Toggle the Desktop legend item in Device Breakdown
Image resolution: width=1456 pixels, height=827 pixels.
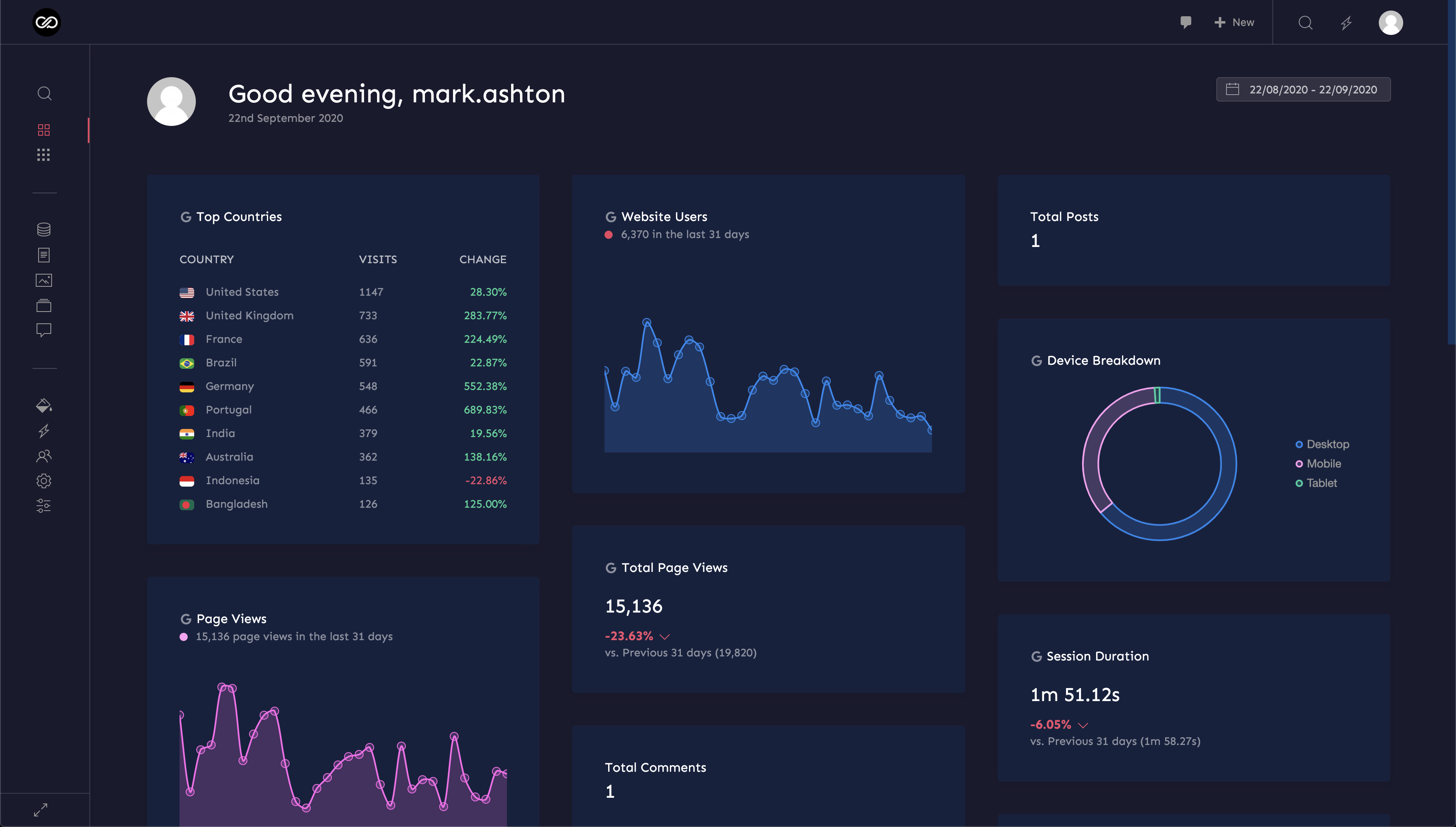click(x=1322, y=444)
